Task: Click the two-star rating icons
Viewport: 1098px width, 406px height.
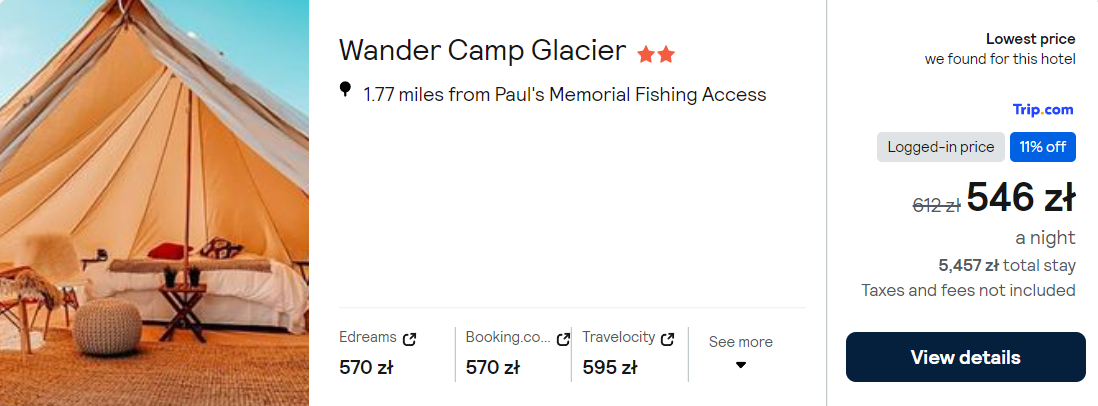Action: click(x=656, y=54)
